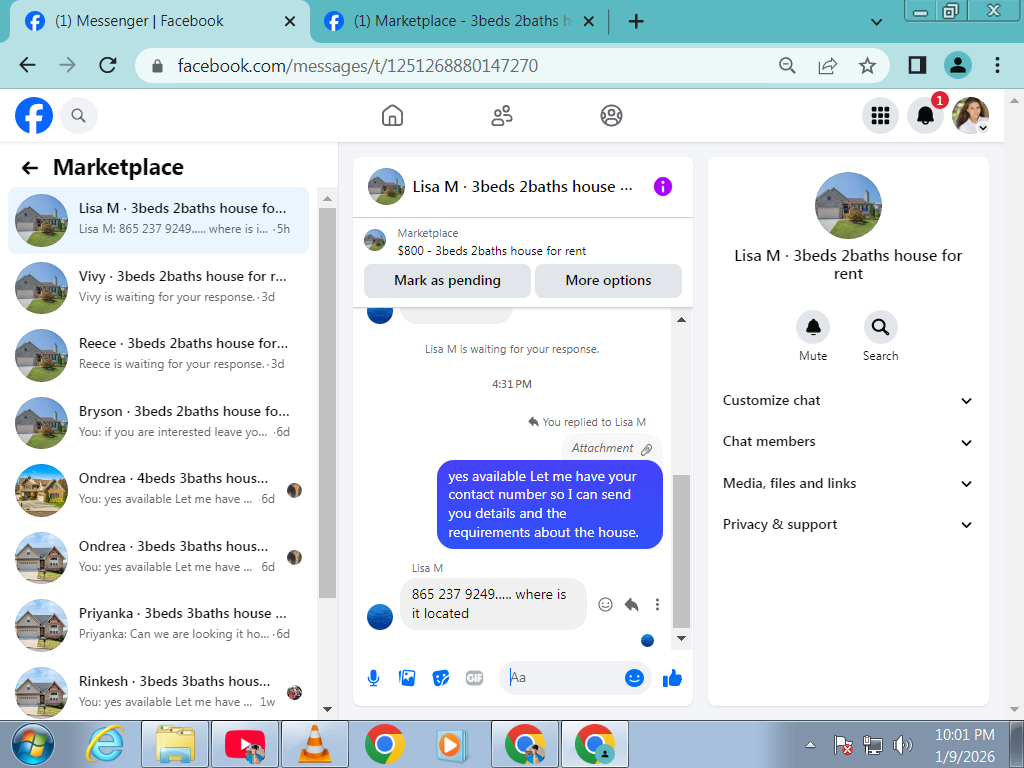Open the Groups icon in top navigation
Viewport: 1024px width, 768px height.
click(x=611, y=116)
